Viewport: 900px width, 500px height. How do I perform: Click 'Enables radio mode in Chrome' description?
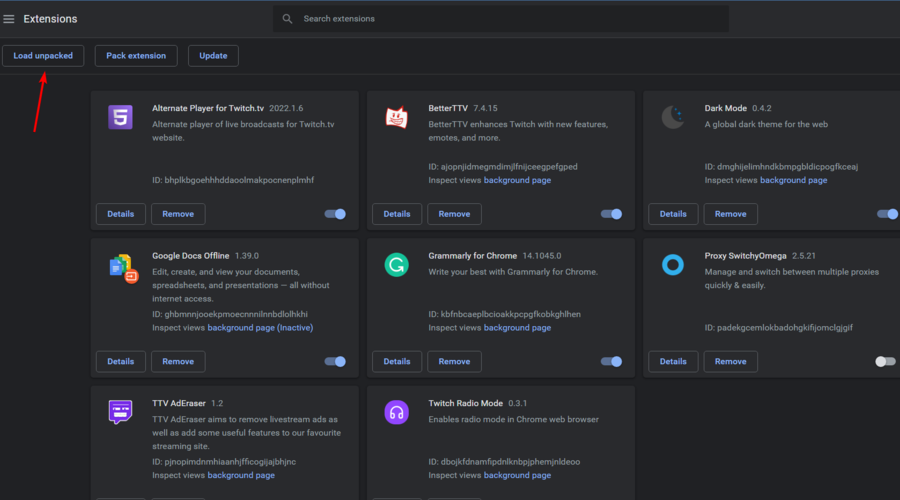tap(513, 420)
